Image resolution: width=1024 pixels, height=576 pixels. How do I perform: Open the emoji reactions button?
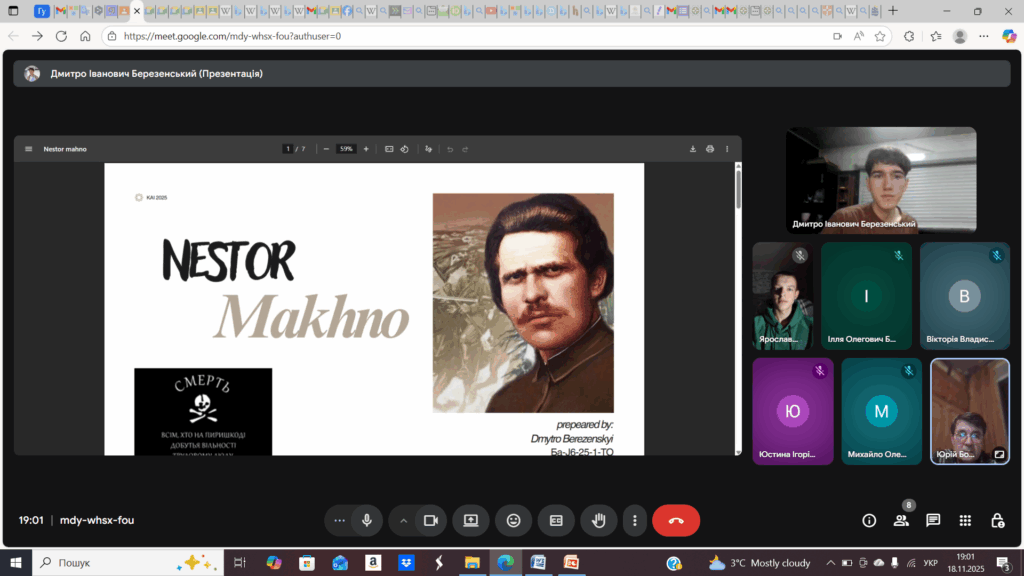point(513,520)
